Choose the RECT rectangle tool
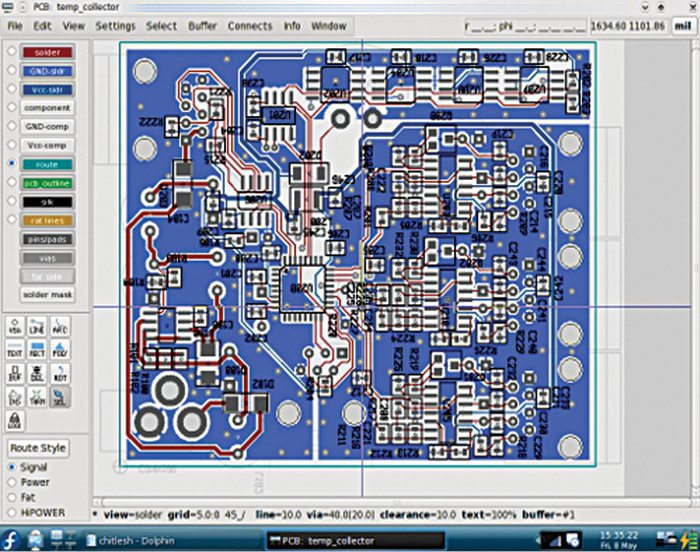700x552 pixels. coord(39,351)
